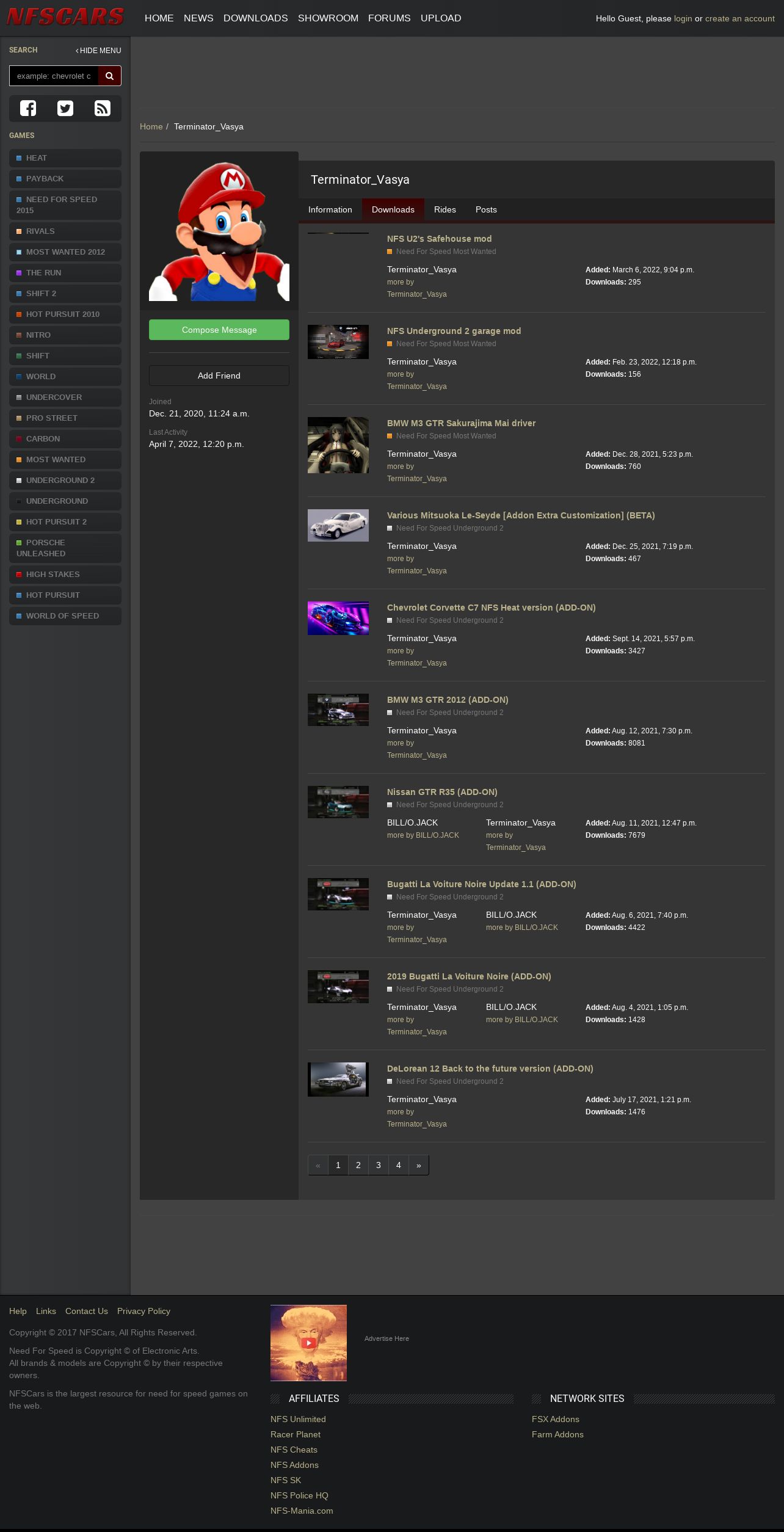Switch to the Posts tab
The width and height of the screenshot is (784, 1532).
point(486,209)
